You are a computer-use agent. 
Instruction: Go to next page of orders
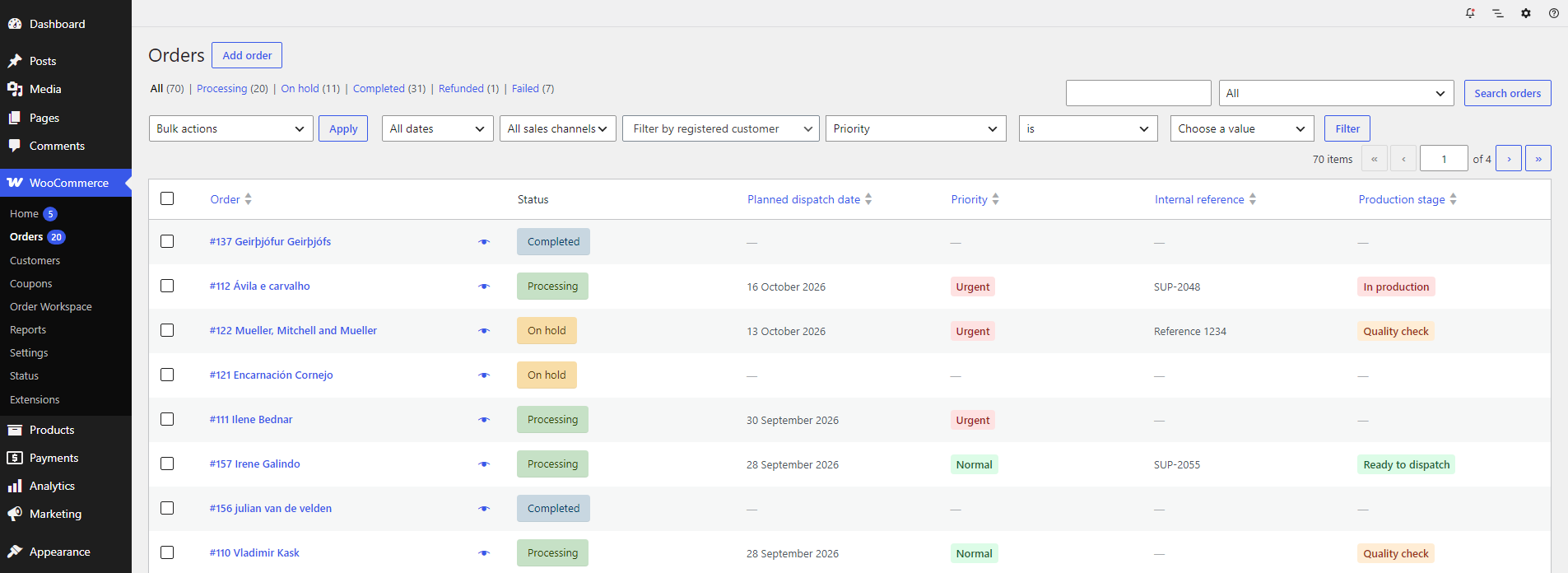[x=1509, y=158]
